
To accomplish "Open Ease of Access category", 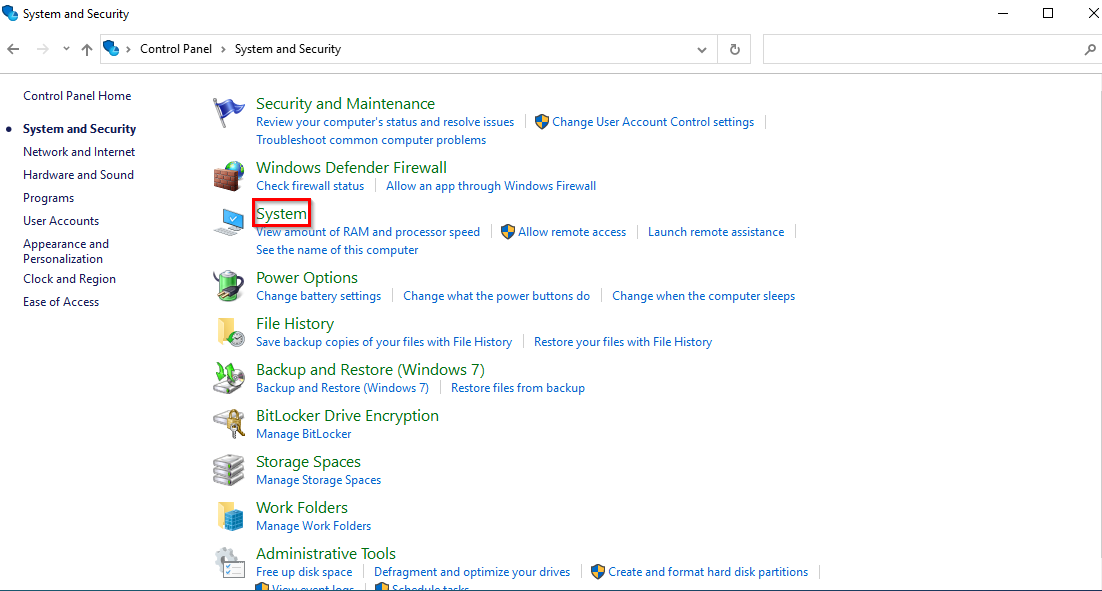I will click(x=61, y=301).
